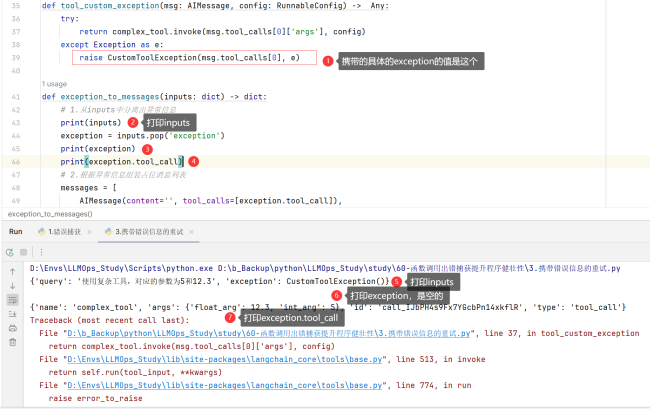
Task: Click the {'query': ...} printed dict output
Action: [x=209, y=281]
